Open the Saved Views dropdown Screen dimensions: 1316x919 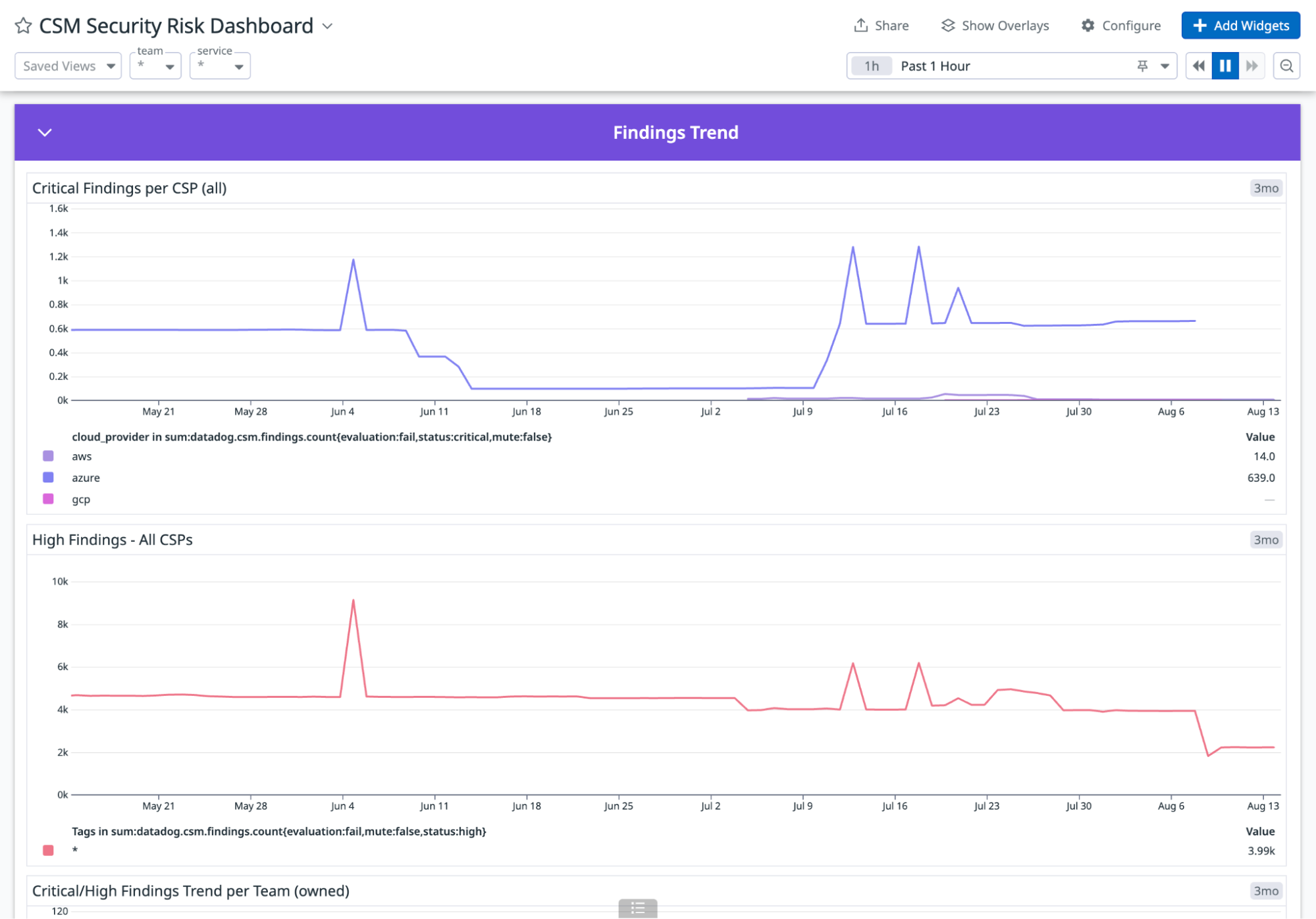[x=67, y=66]
